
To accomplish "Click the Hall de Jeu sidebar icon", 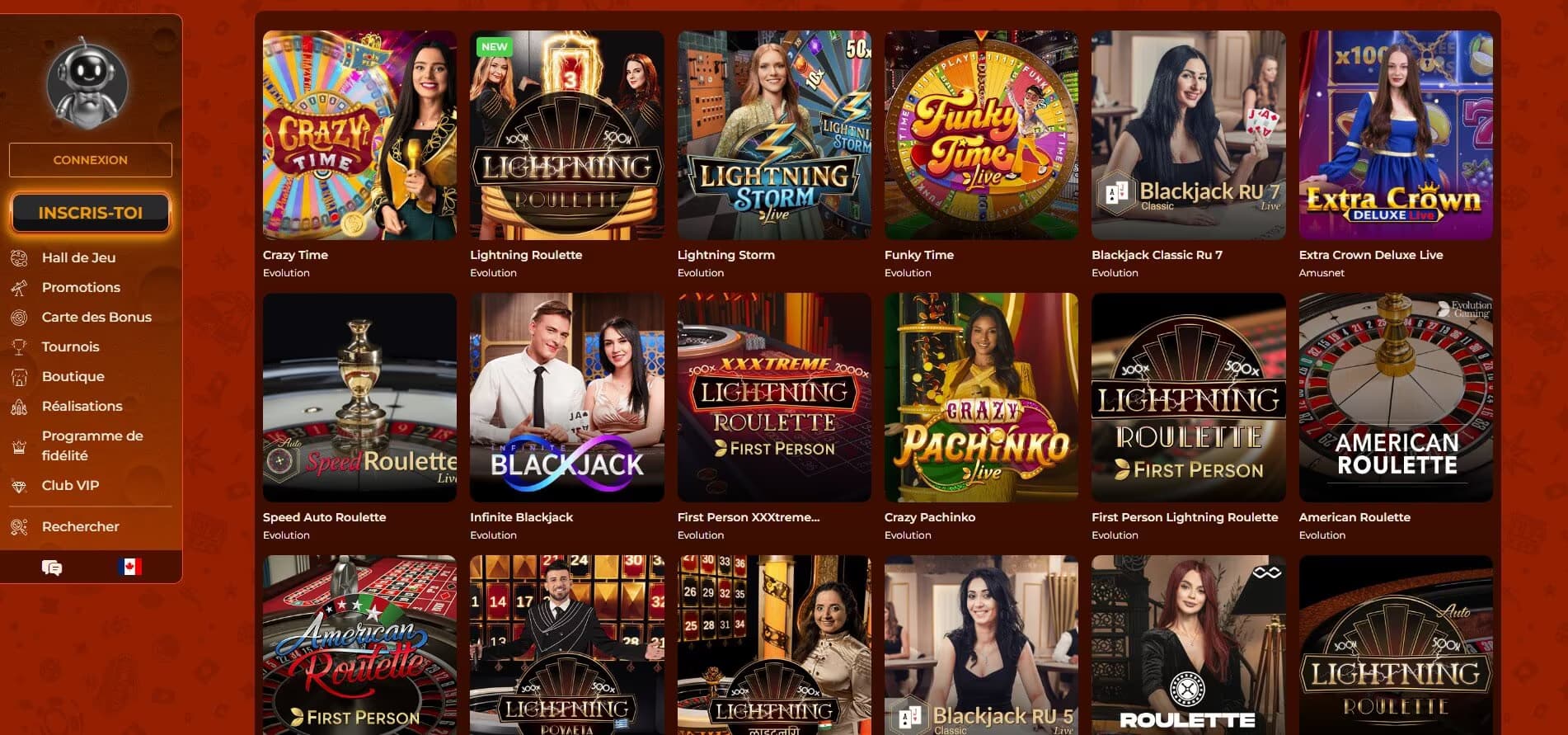I will [19, 258].
